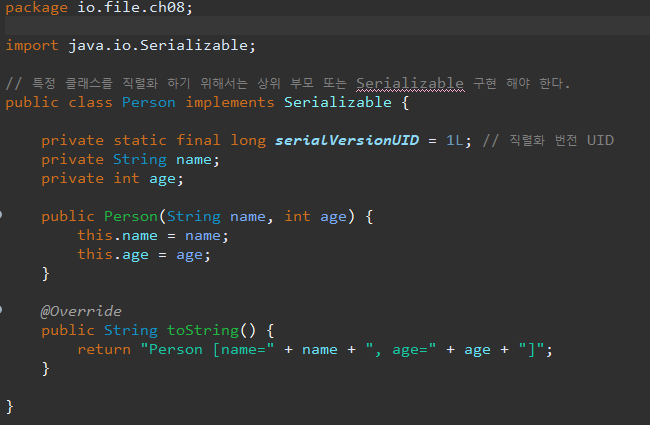
Task: Click "public" in the class declaration line
Action: click(32, 102)
